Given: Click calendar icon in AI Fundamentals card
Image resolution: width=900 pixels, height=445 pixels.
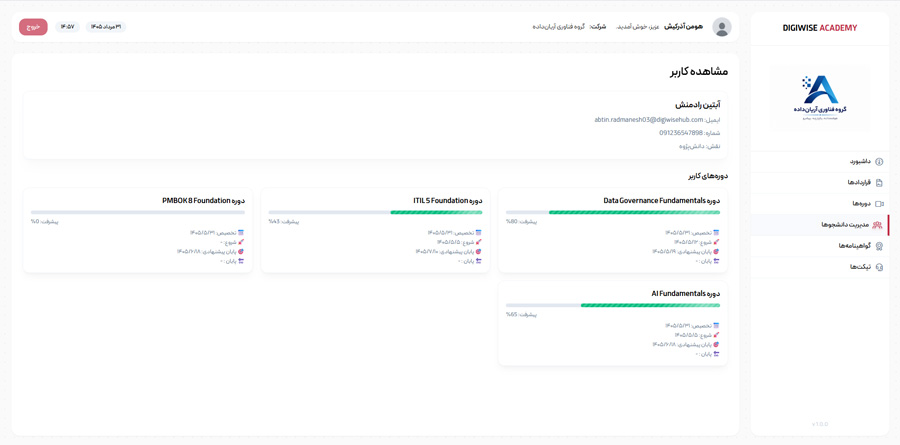Looking at the screenshot, I should [x=716, y=326].
